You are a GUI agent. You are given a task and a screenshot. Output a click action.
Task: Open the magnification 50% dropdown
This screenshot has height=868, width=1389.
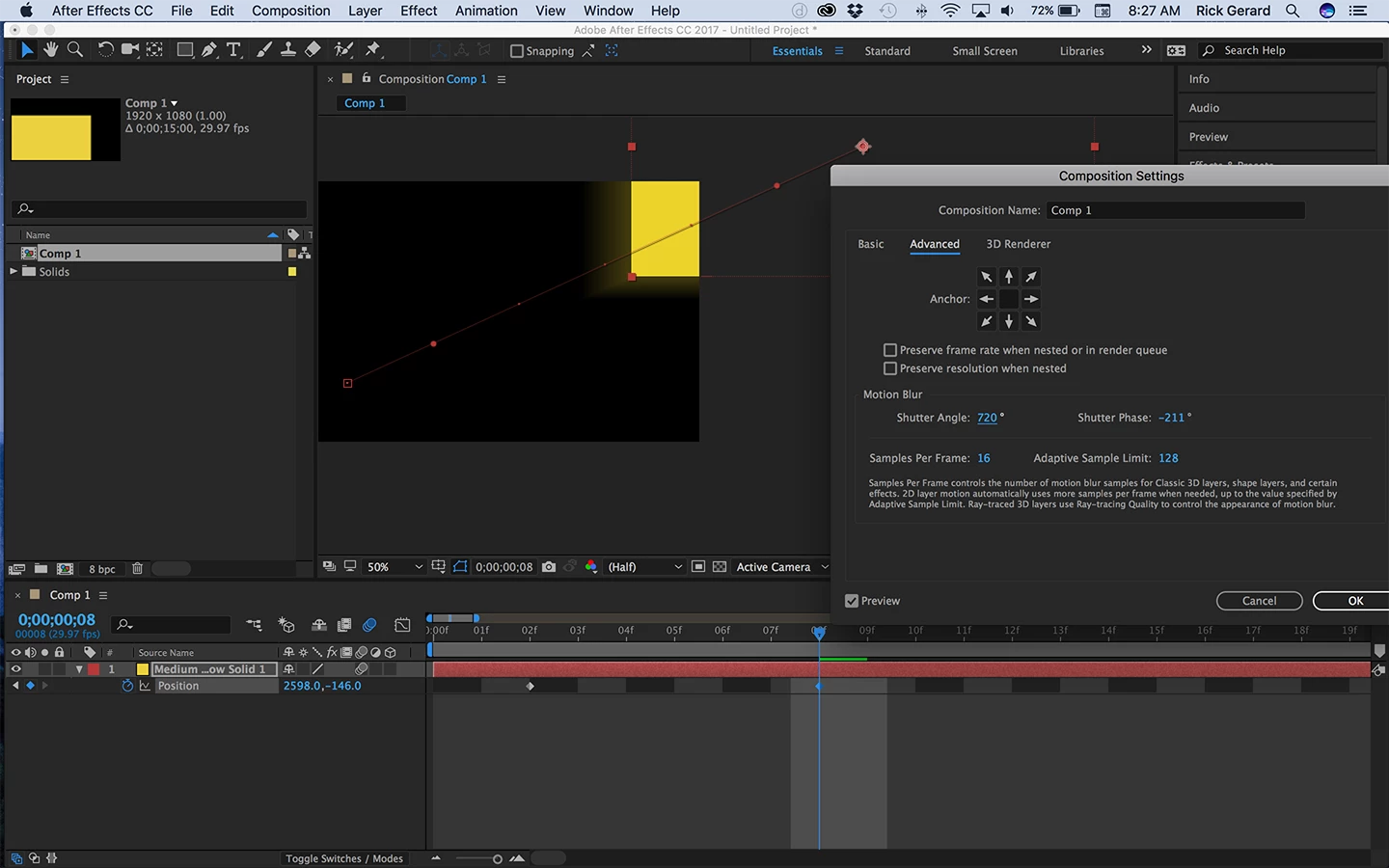395,567
